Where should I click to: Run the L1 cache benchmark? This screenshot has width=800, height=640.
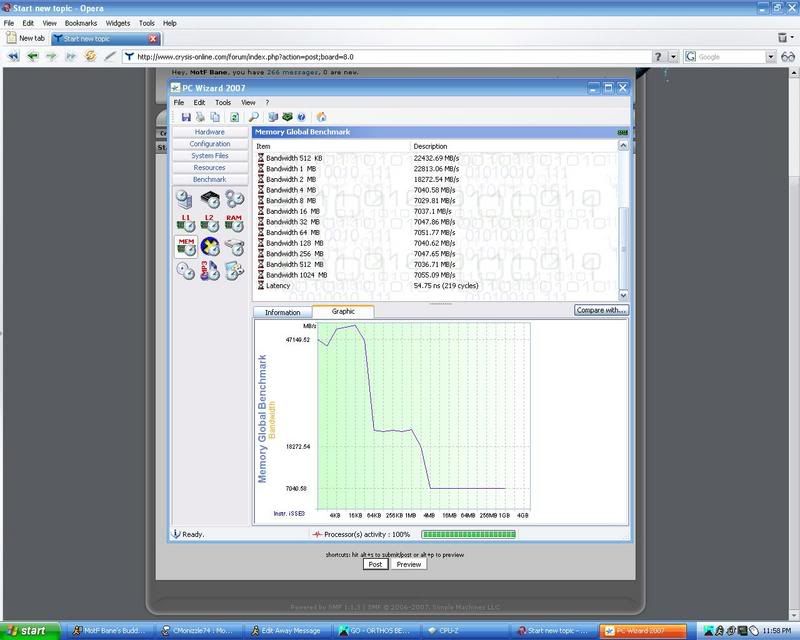pos(186,223)
